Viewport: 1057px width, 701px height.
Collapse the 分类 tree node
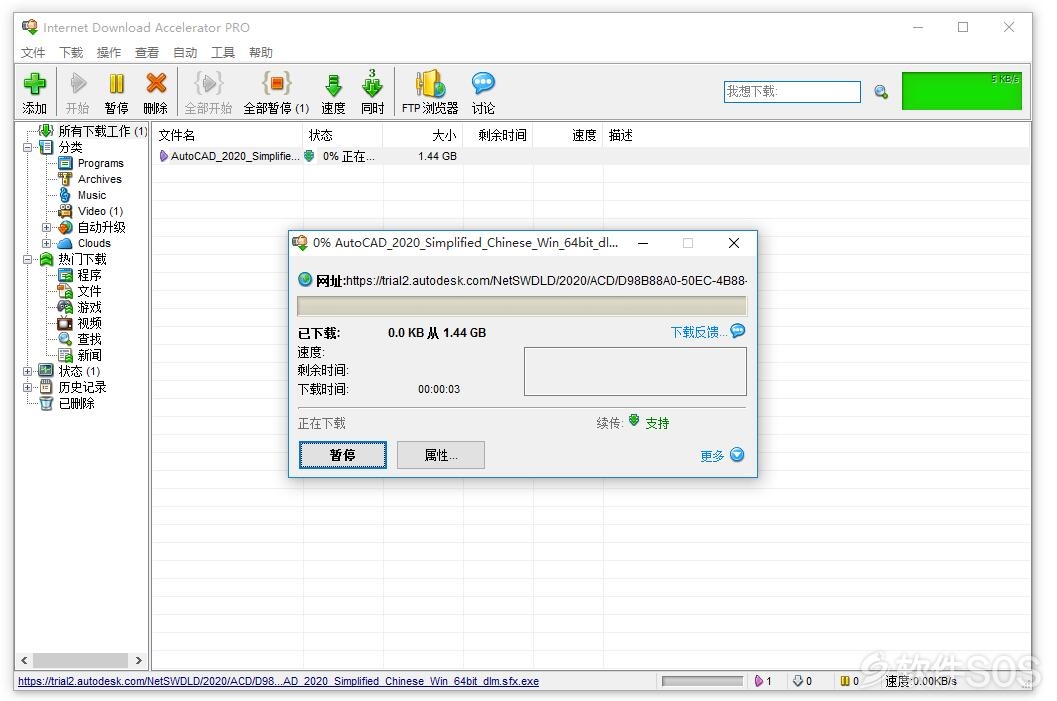pos(28,147)
